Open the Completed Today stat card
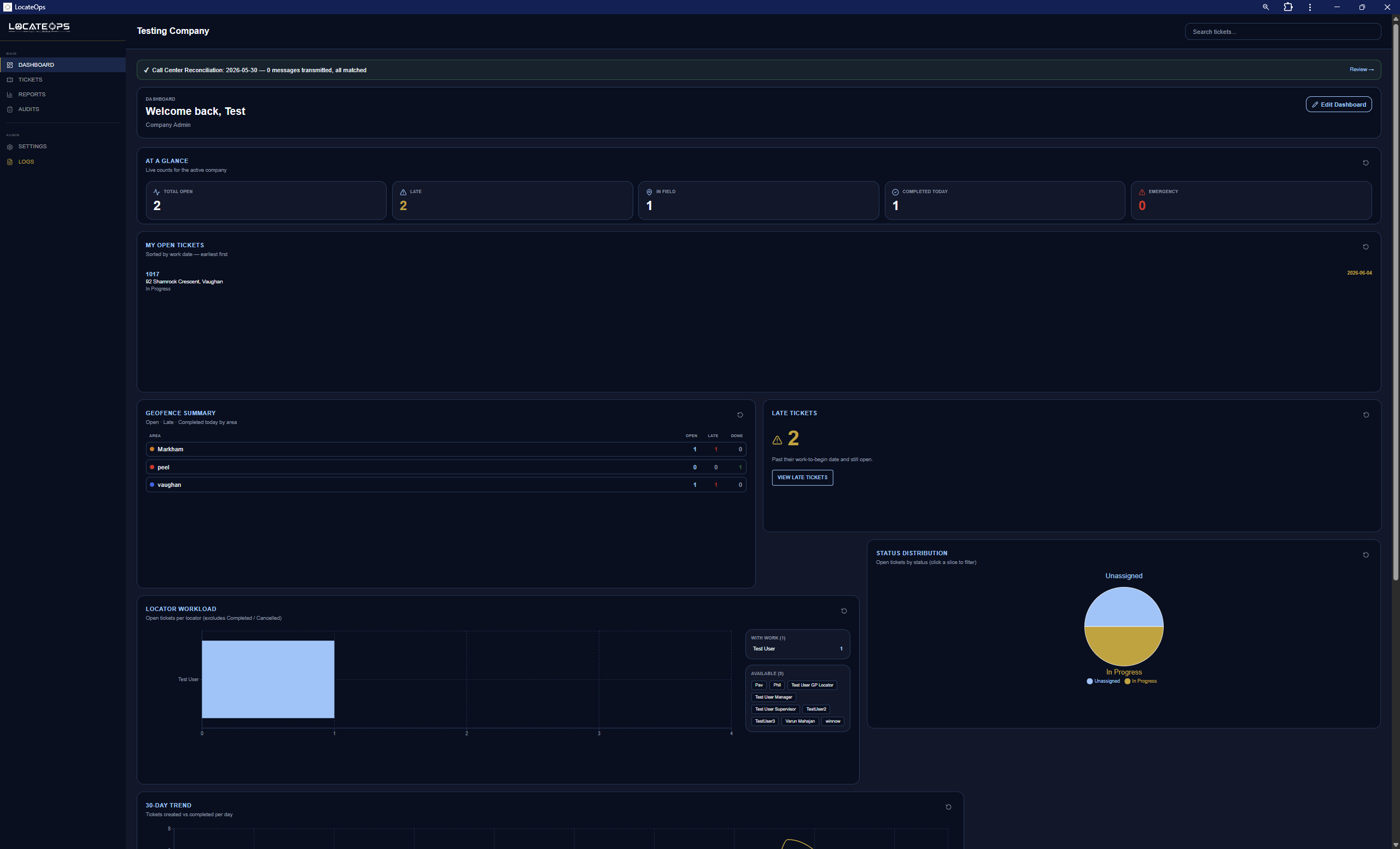Image resolution: width=1400 pixels, height=849 pixels. tap(1005, 201)
